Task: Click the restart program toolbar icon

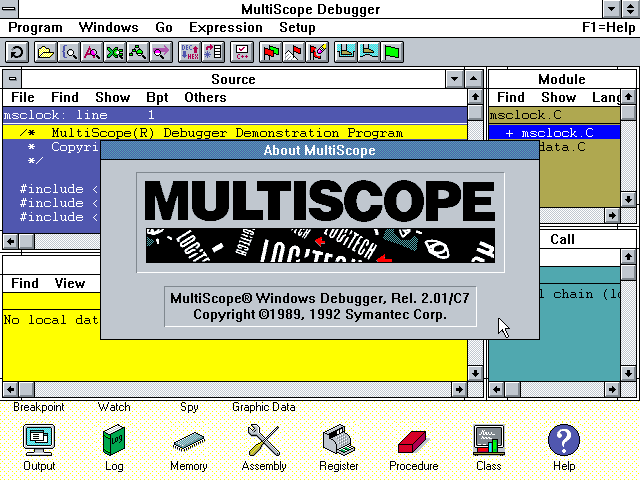Action: tap(17, 52)
